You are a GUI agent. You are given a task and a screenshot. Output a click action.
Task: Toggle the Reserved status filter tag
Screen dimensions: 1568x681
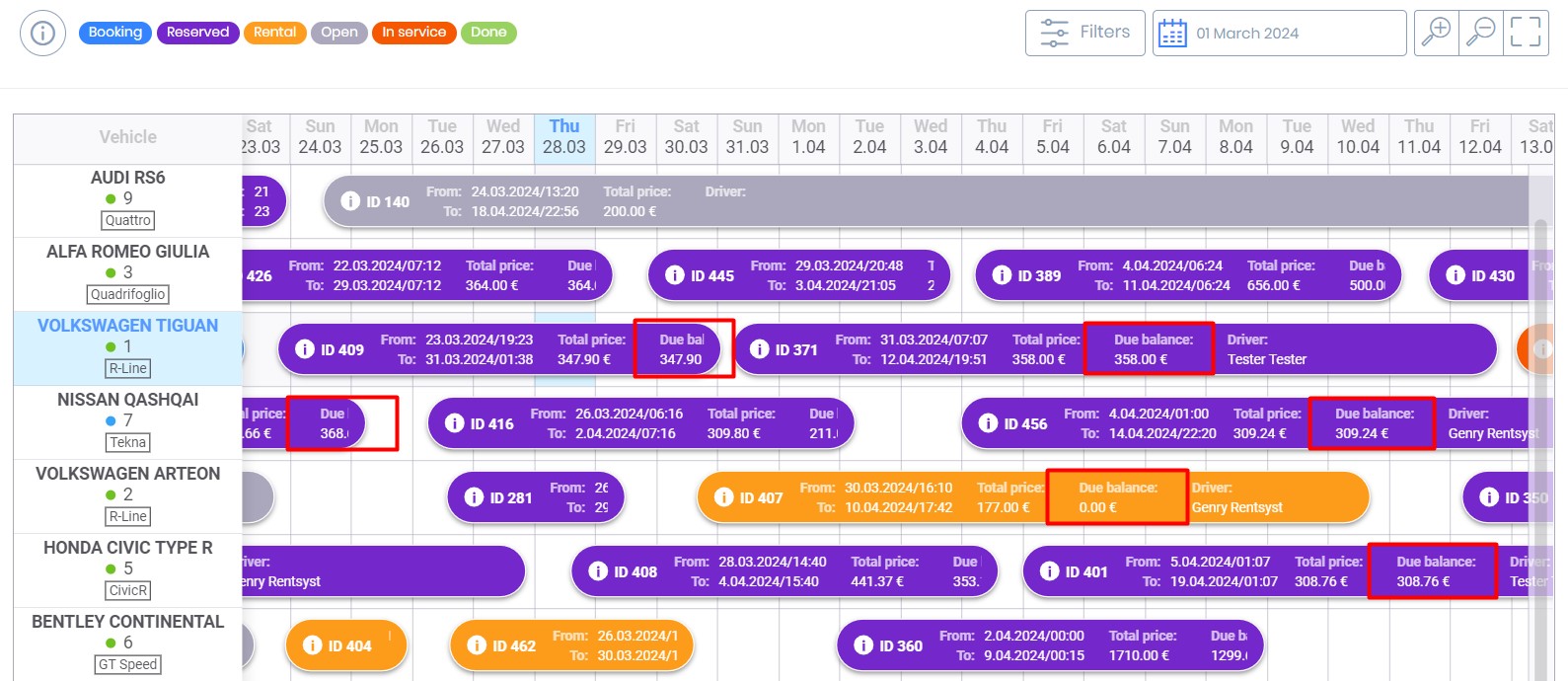(x=197, y=33)
